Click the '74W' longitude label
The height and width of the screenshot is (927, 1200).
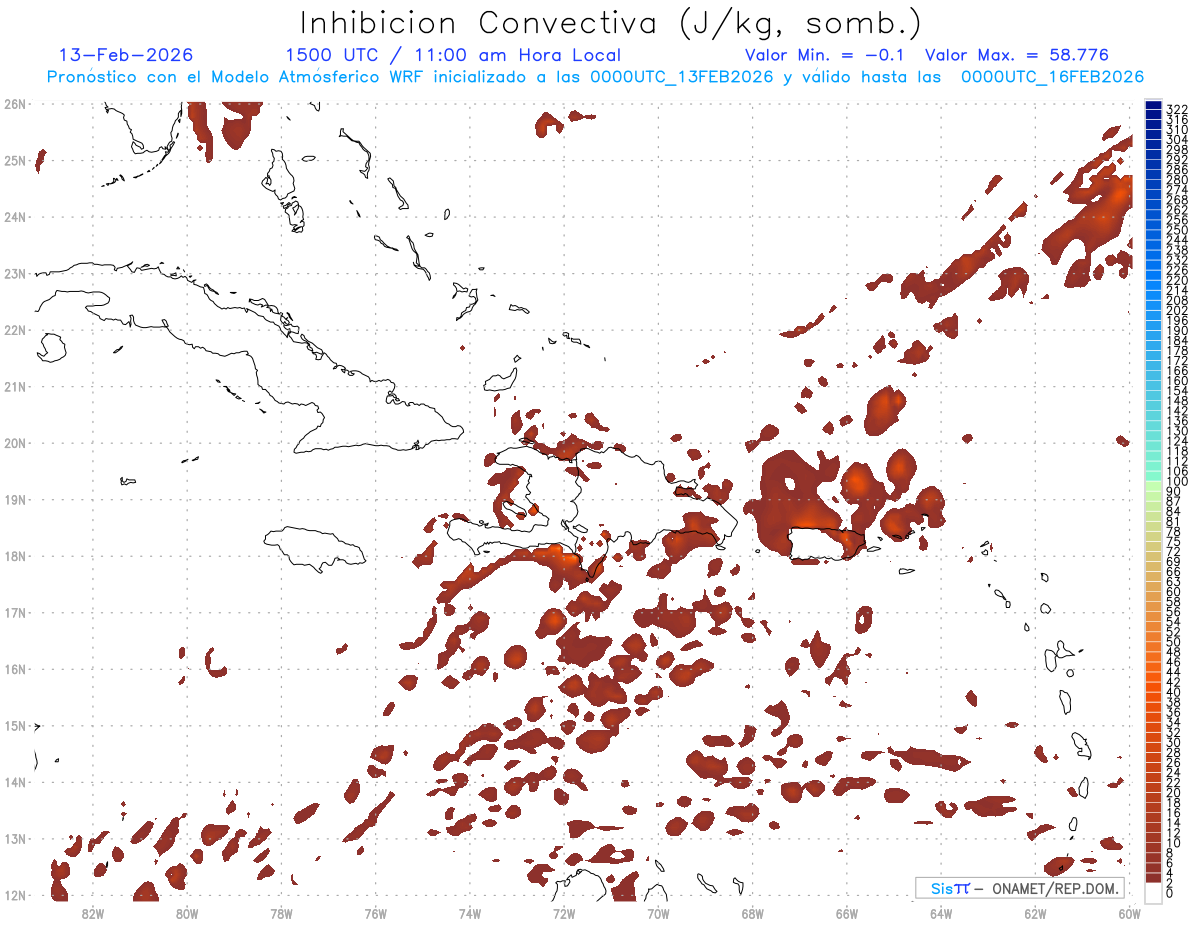[x=470, y=913]
